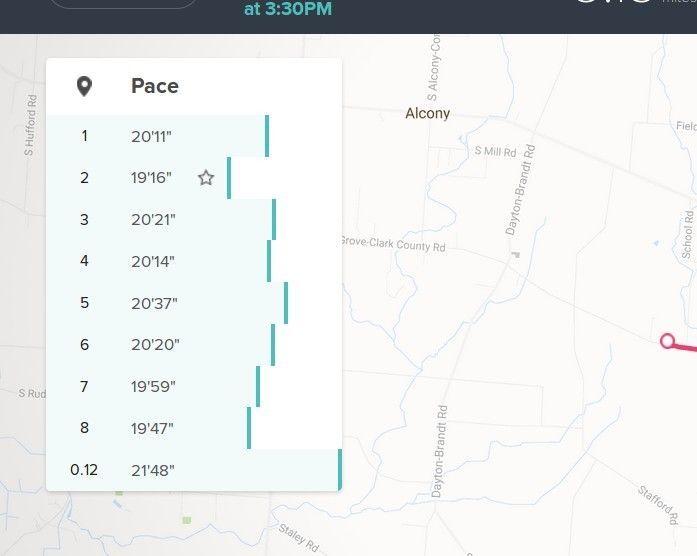The width and height of the screenshot is (697, 556).
Task: Select mile 2 split row with 19'16" pace
Action: 194,178
